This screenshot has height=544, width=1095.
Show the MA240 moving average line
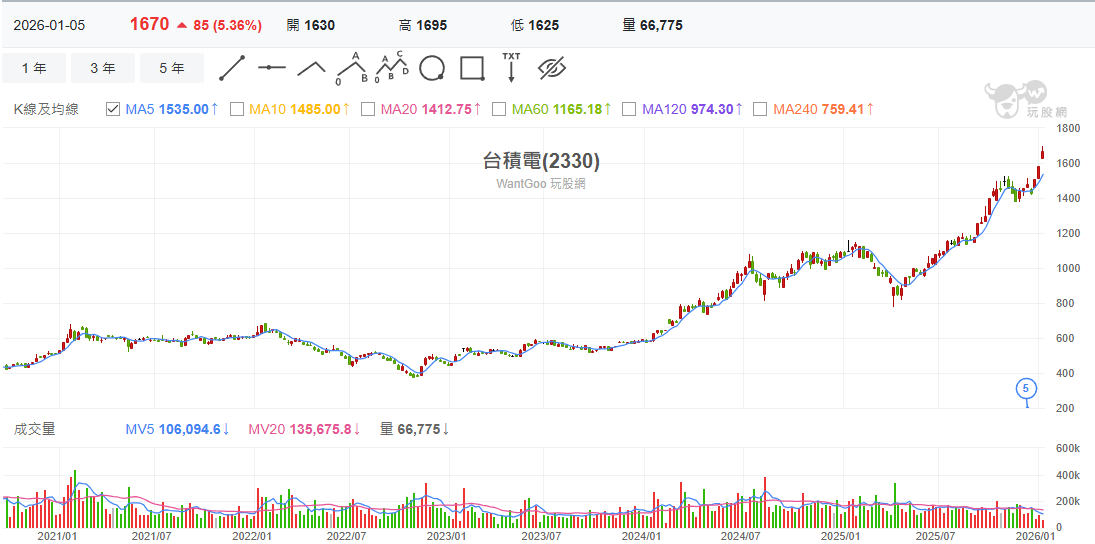point(760,109)
